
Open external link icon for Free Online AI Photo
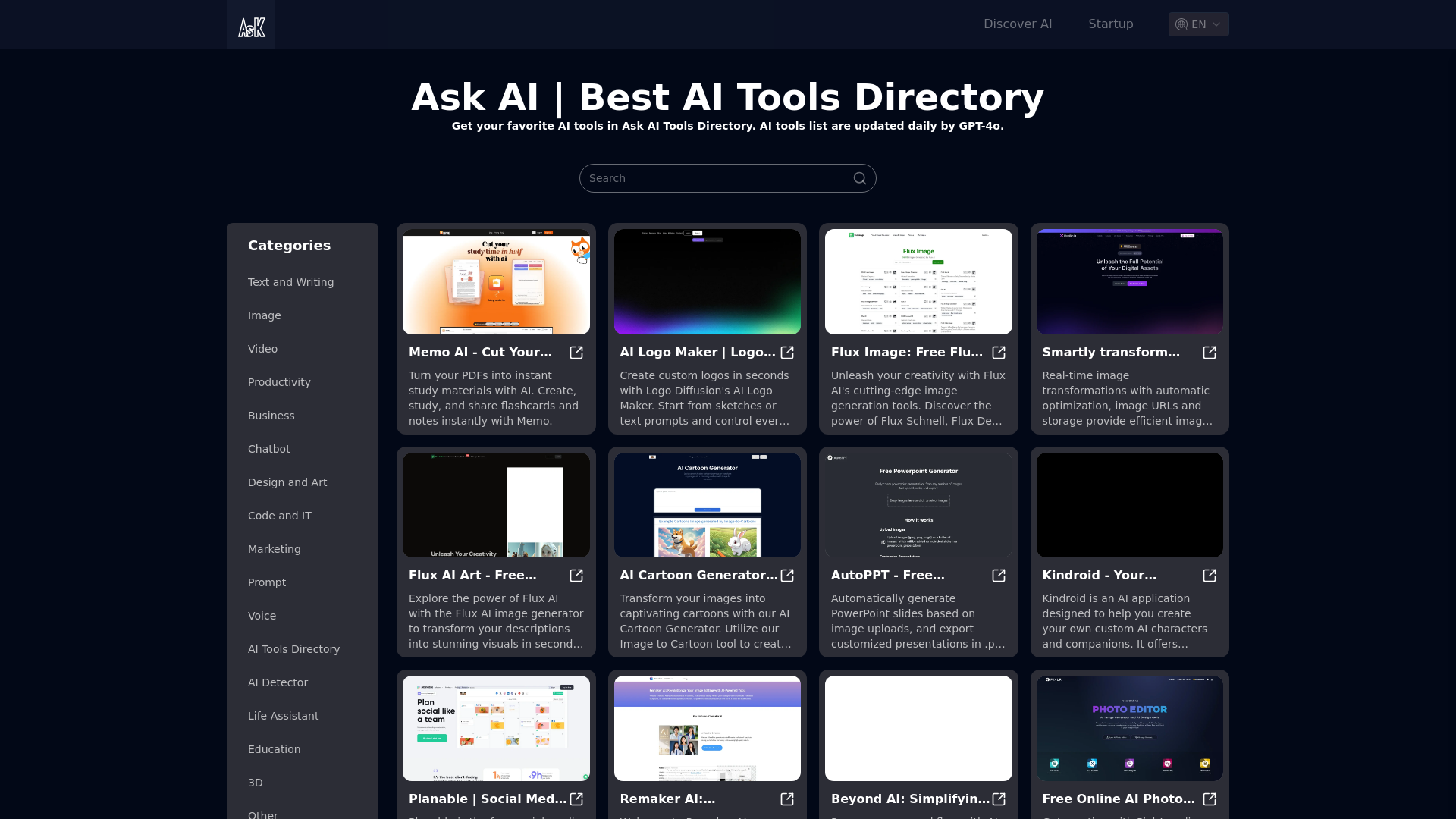pos(1210,799)
